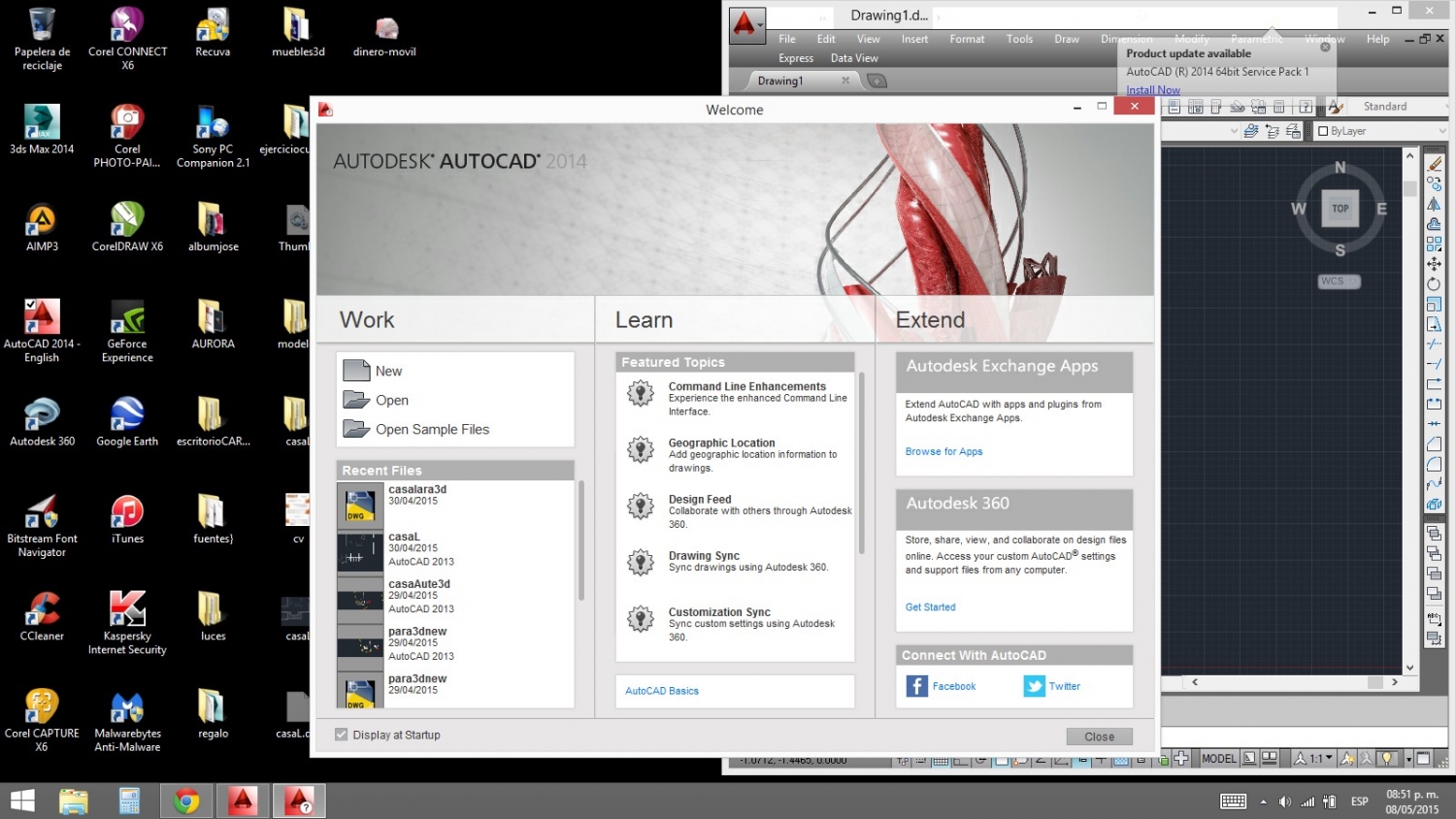Uncheck Display at Startup checkbox

pyautogui.click(x=342, y=735)
